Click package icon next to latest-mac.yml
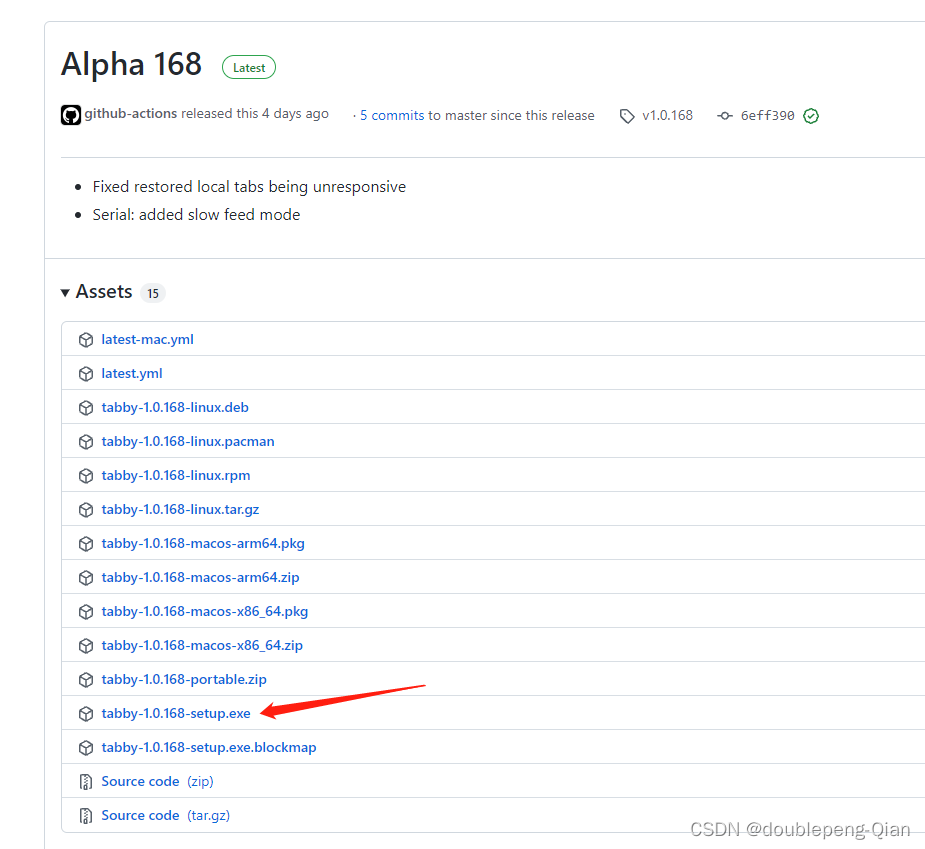 click(86, 340)
